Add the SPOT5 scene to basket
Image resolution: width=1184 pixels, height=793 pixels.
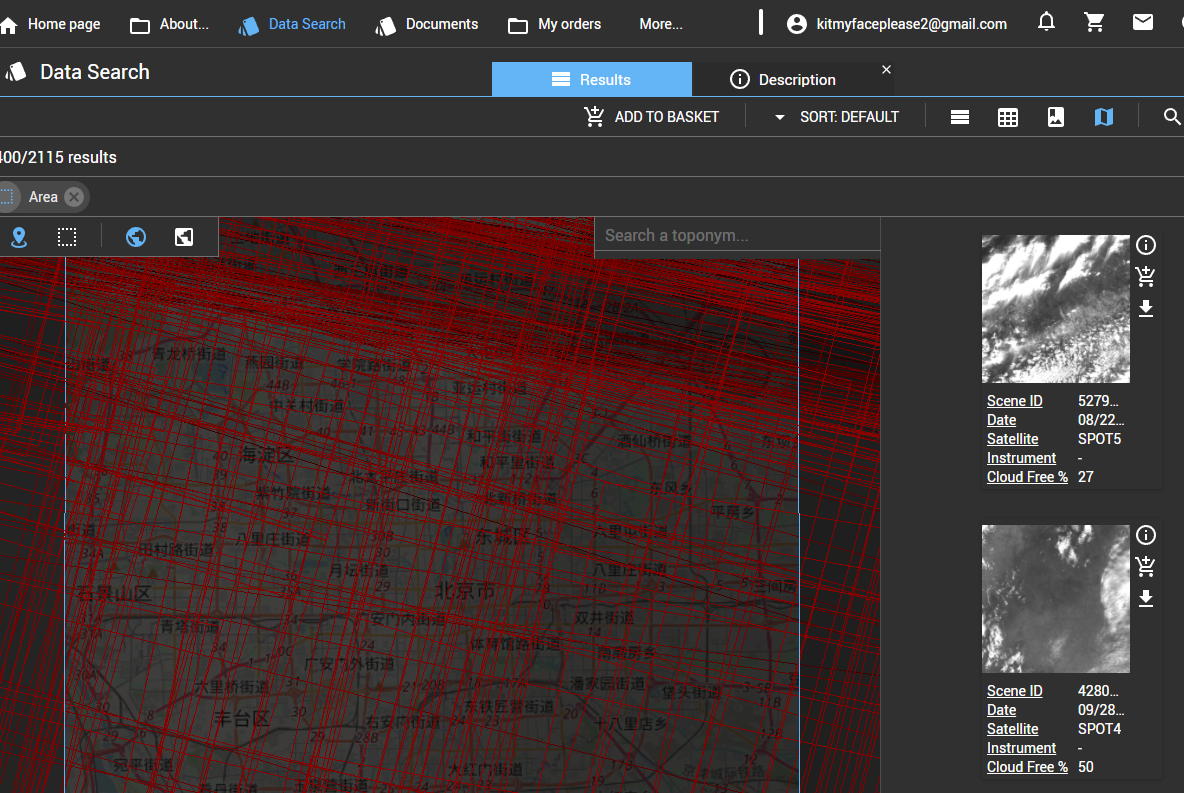1145,276
